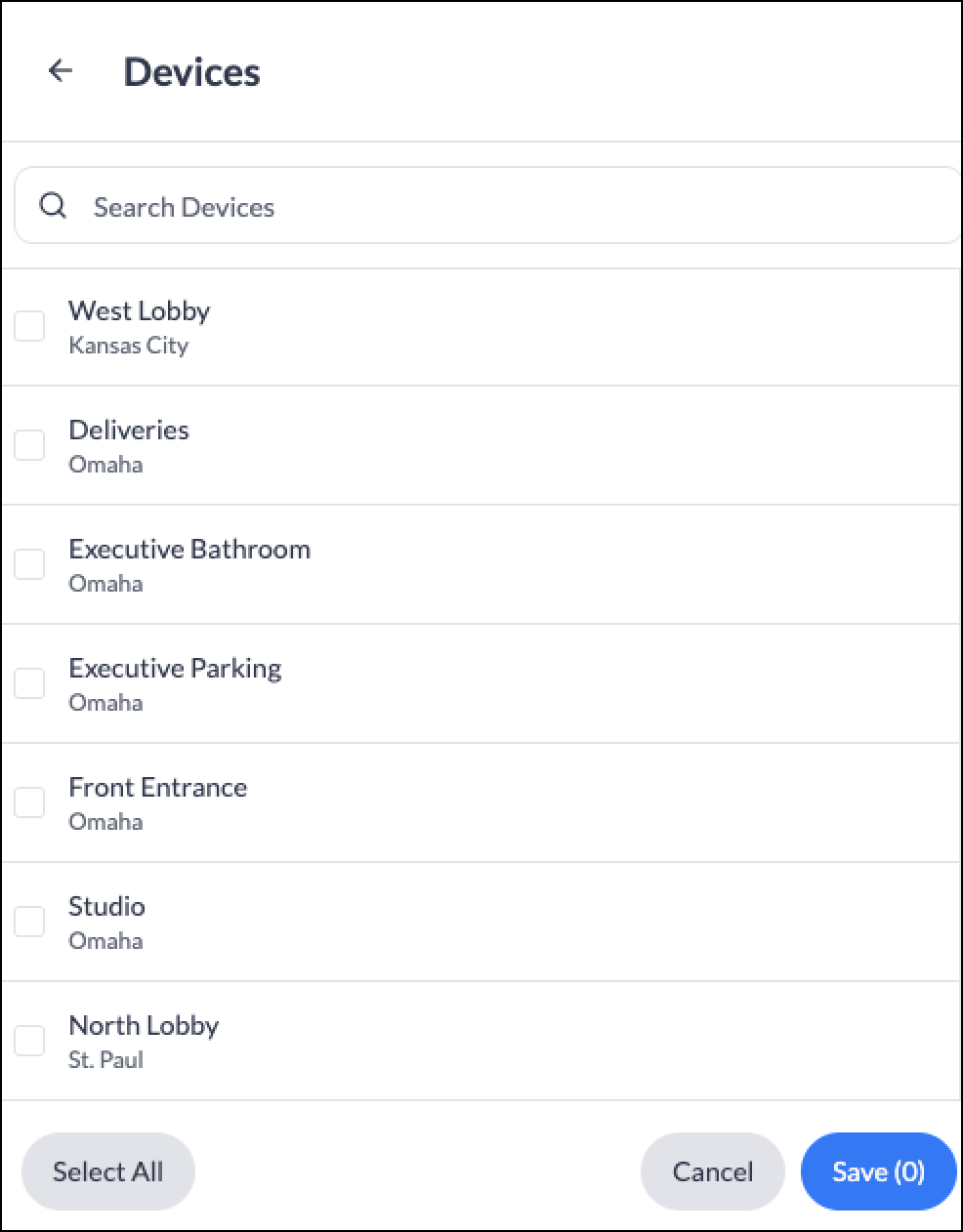Click the West Lobby device name
The width and height of the screenshot is (963, 1232).
click(x=140, y=310)
